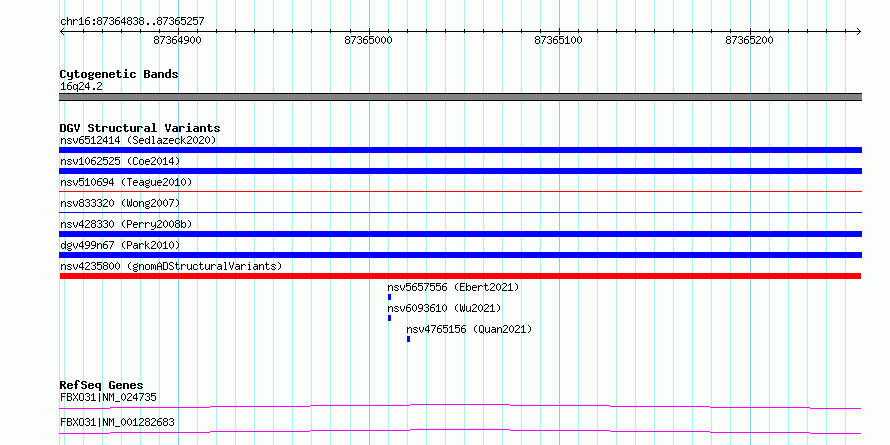Click the 87364900 ruler position label
The width and height of the screenshot is (890, 445).
[x=178, y=41]
